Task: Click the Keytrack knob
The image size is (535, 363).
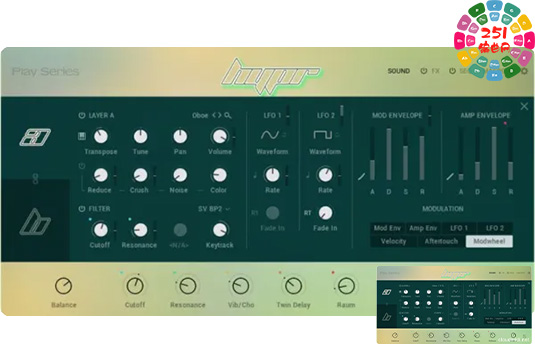Action: pyautogui.click(x=220, y=230)
